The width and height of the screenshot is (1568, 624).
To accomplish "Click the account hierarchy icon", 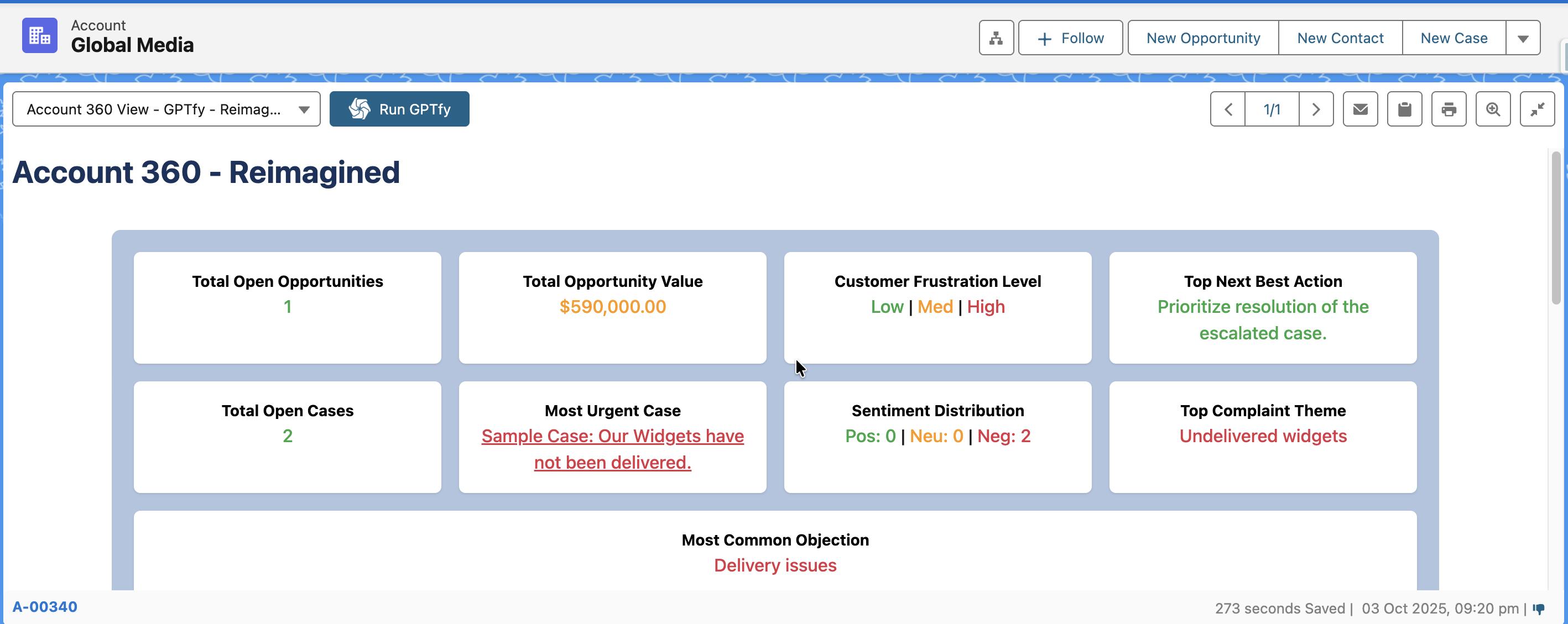I will point(996,38).
